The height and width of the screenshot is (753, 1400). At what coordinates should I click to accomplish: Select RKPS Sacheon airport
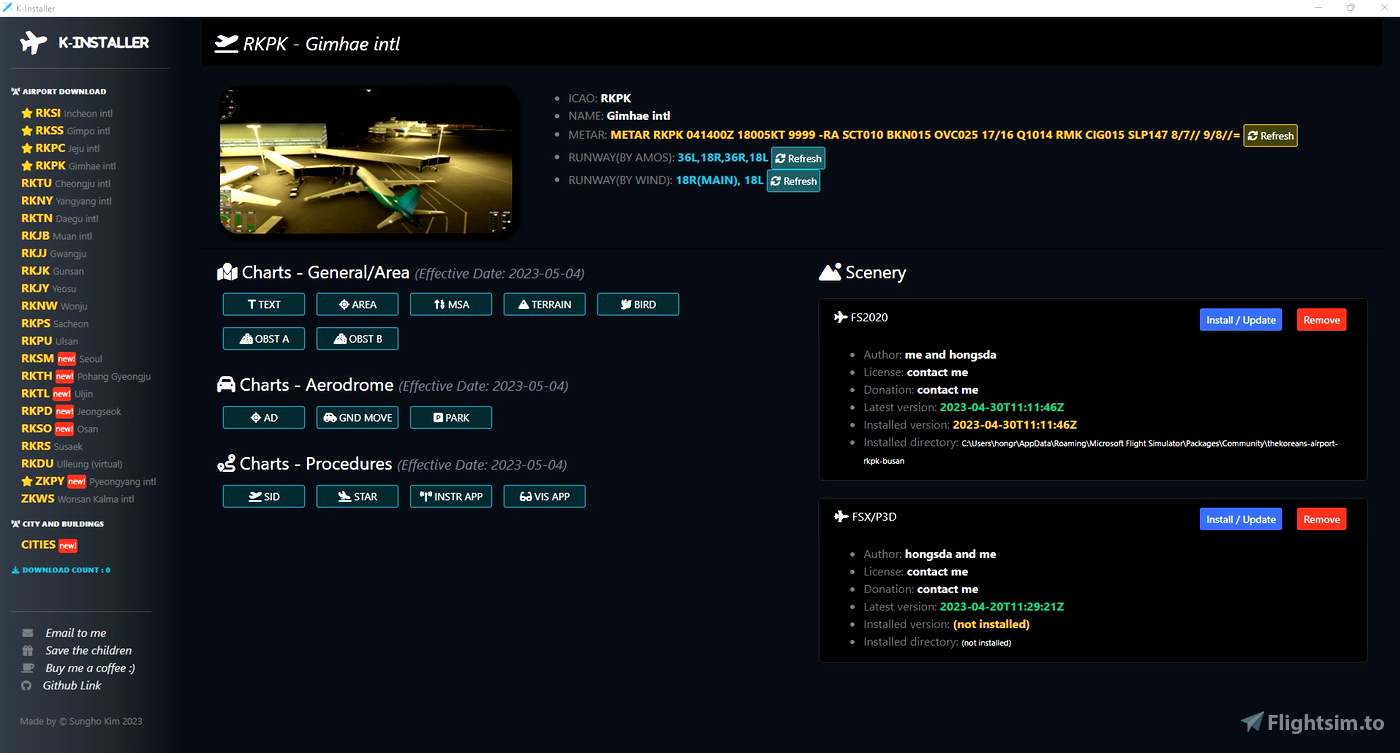pos(55,323)
